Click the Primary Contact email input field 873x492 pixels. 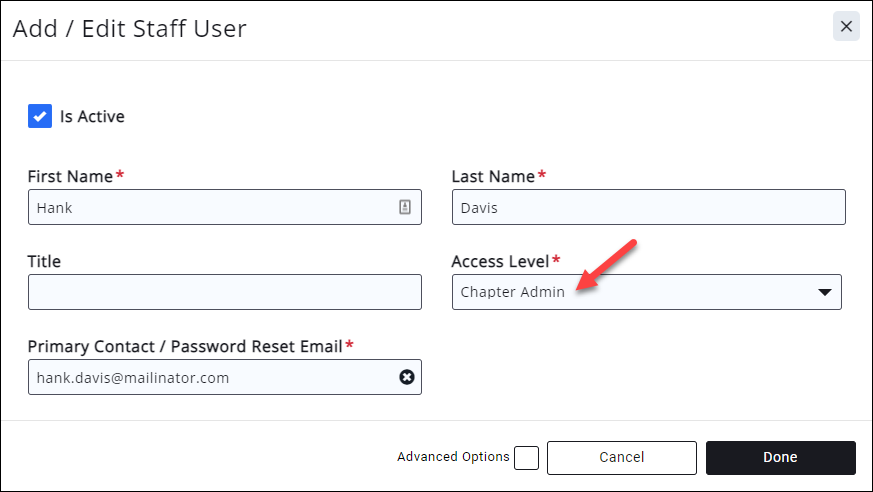[x=210, y=377]
